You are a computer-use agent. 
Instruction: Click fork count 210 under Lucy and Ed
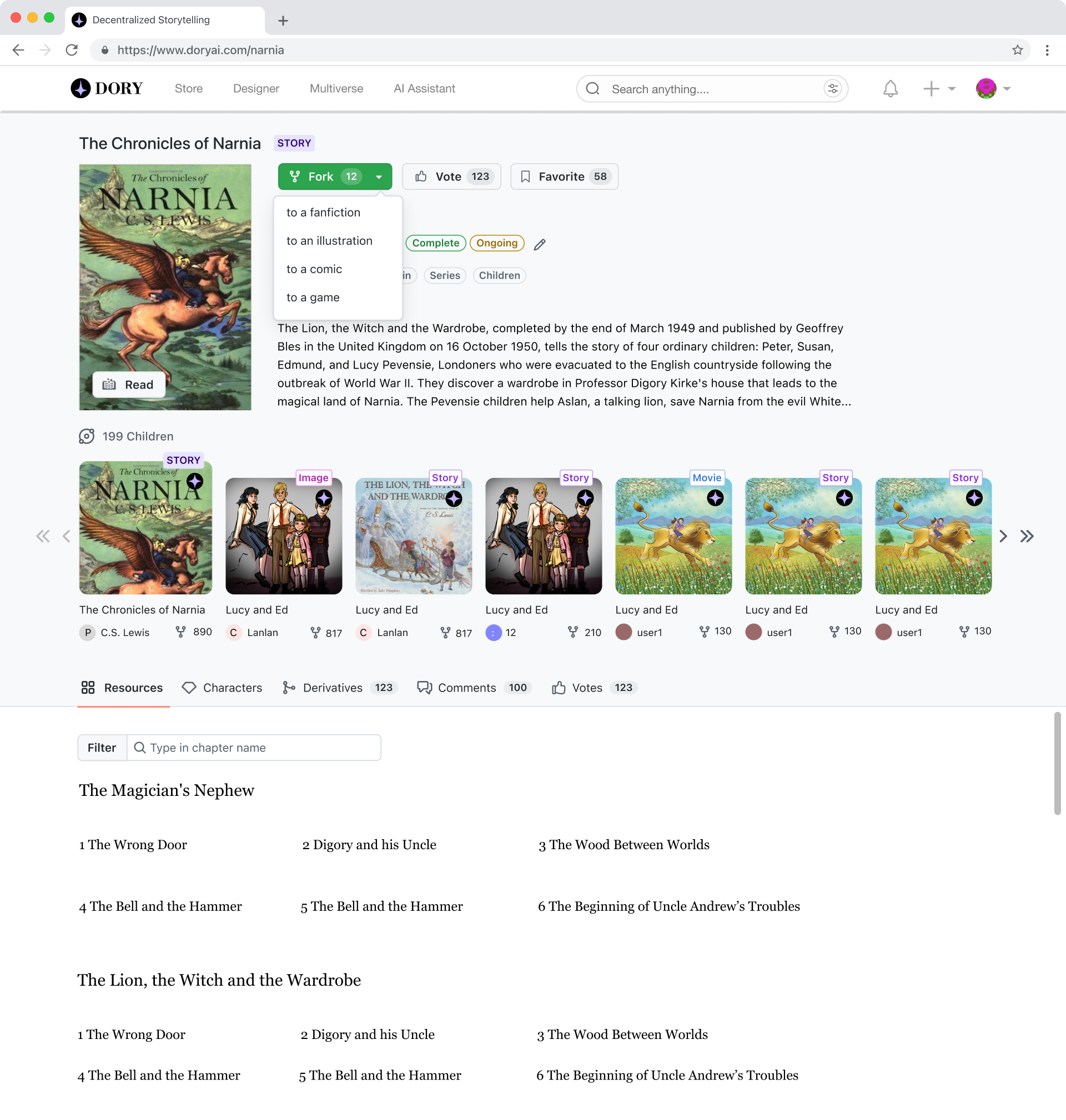point(585,632)
